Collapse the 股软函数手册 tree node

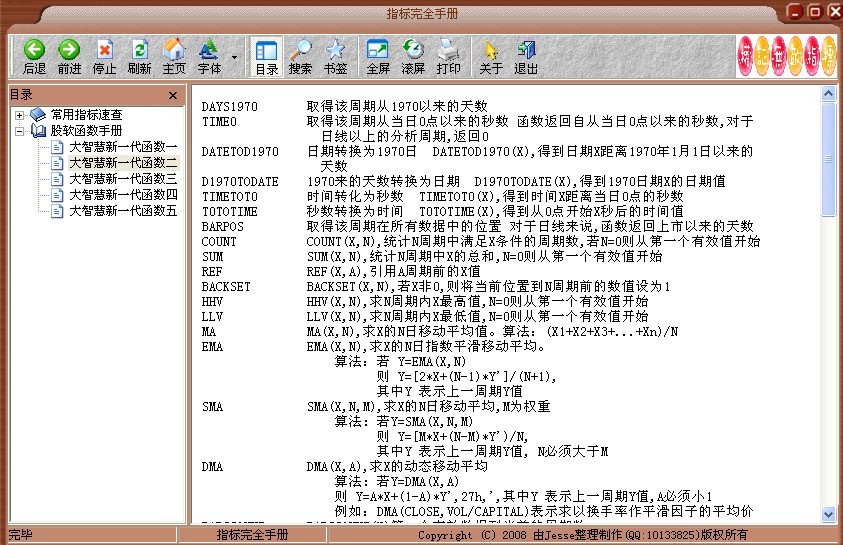tap(19, 130)
